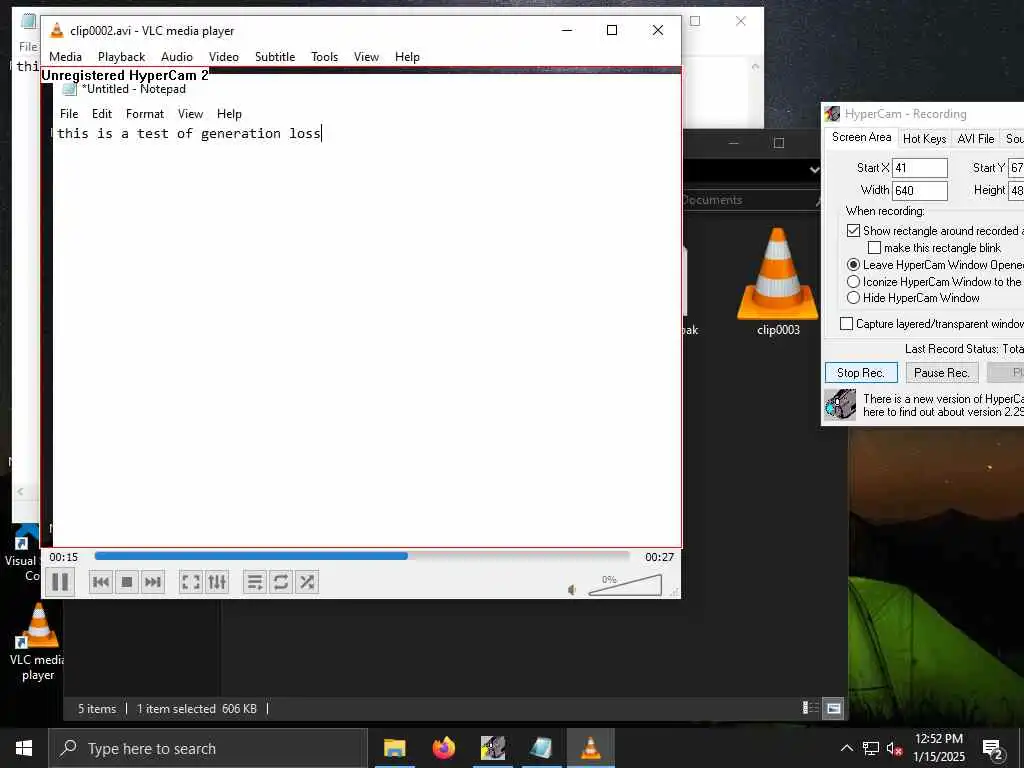Toggle the VLC playlist view
The image size is (1024, 768).
pyautogui.click(x=255, y=582)
